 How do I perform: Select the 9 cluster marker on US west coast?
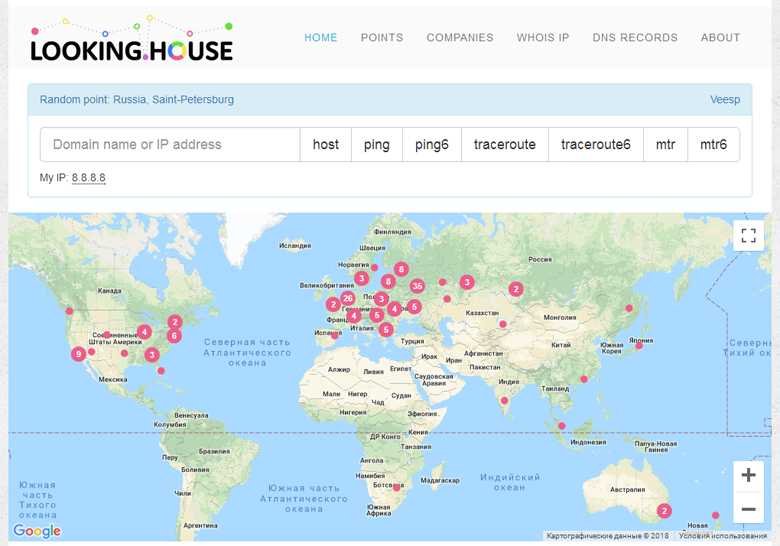point(78,354)
